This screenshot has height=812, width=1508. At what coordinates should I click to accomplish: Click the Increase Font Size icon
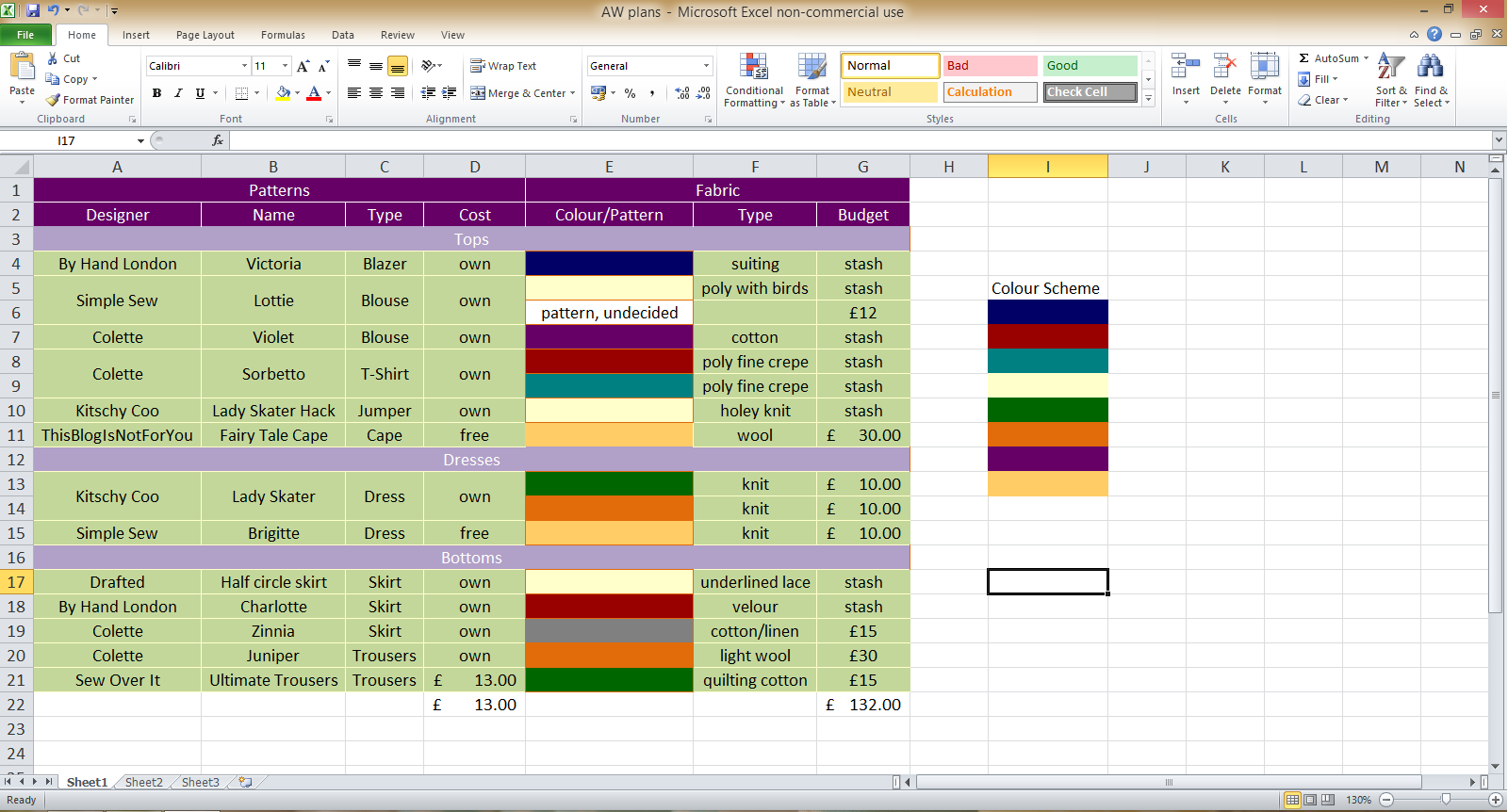click(x=303, y=66)
